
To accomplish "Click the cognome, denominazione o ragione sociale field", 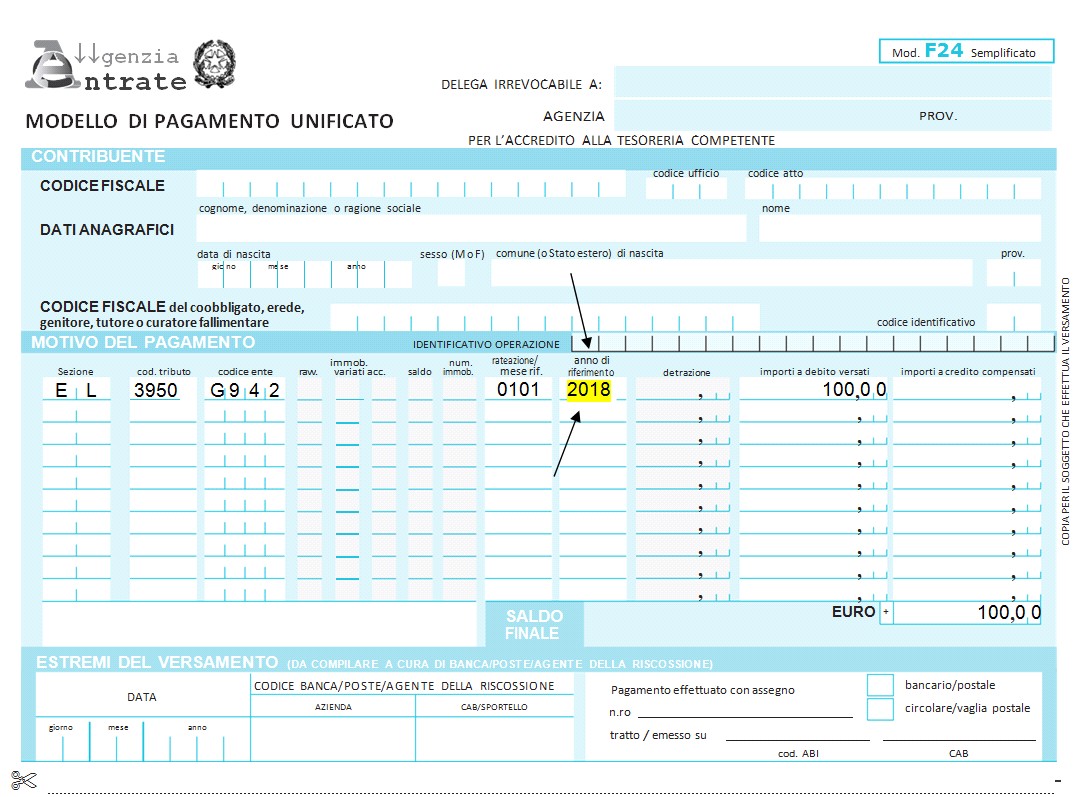I will [471, 229].
